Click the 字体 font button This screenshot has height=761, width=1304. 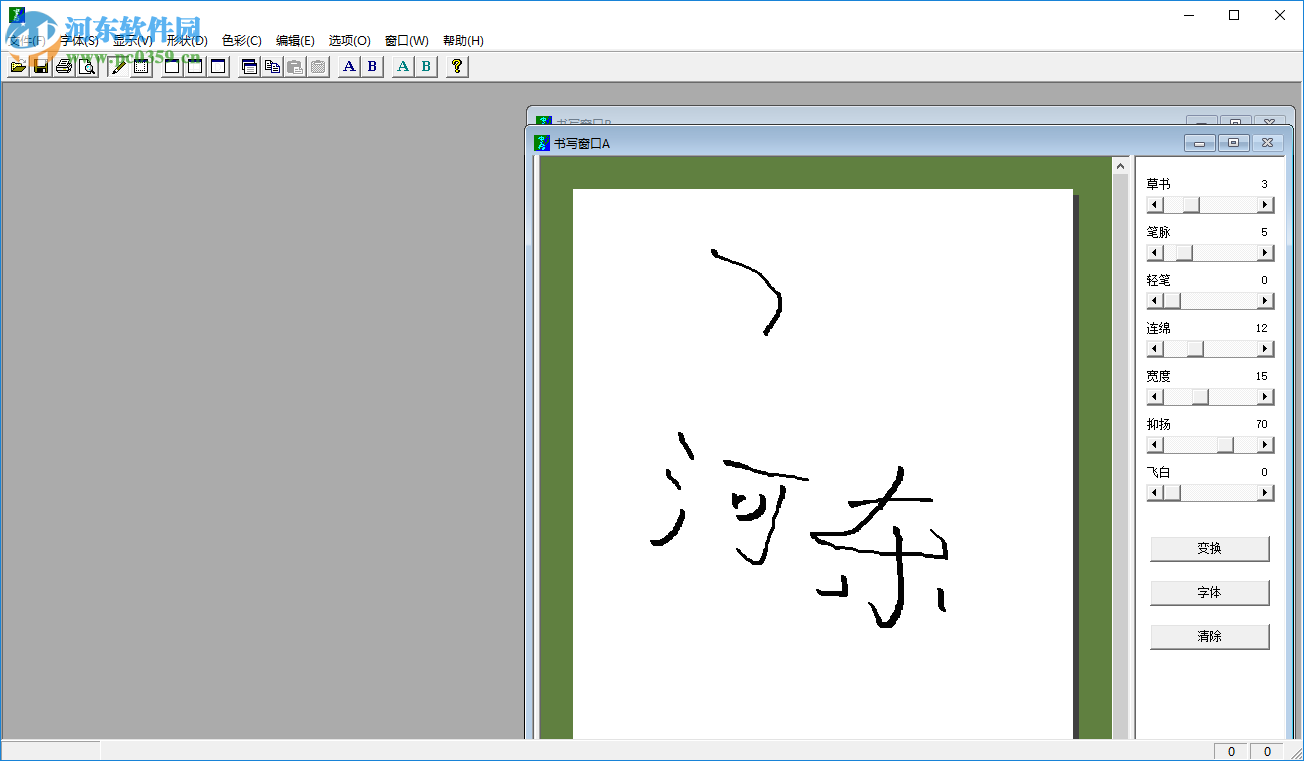tap(1209, 593)
